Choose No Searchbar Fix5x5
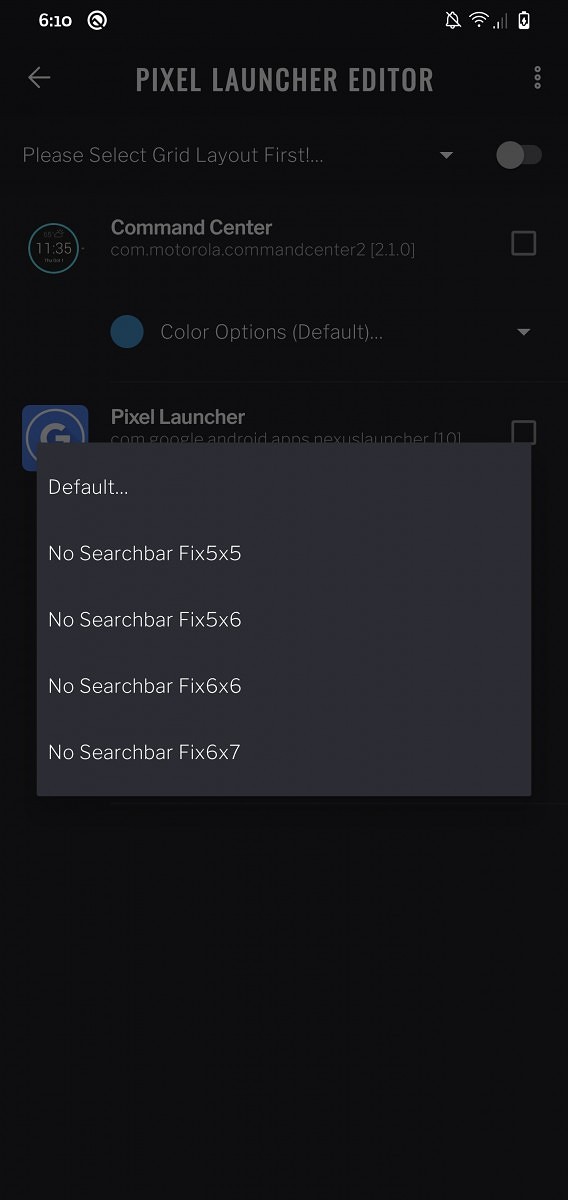The height and width of the screenshot is (1200, 568). pyautogui.click(x=284, y=553)
